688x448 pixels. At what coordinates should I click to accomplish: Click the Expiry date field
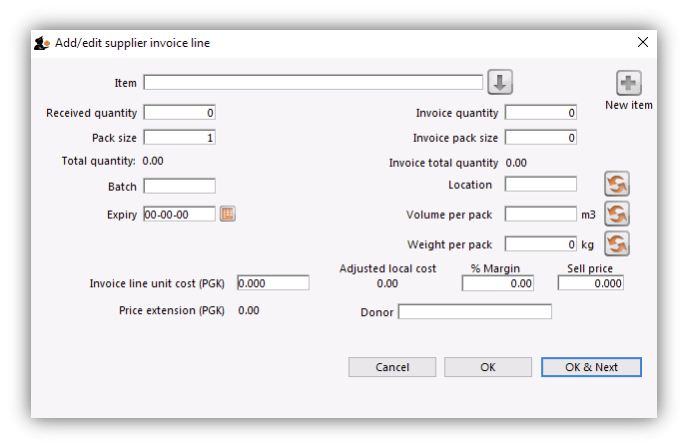[x=179, y=214]
